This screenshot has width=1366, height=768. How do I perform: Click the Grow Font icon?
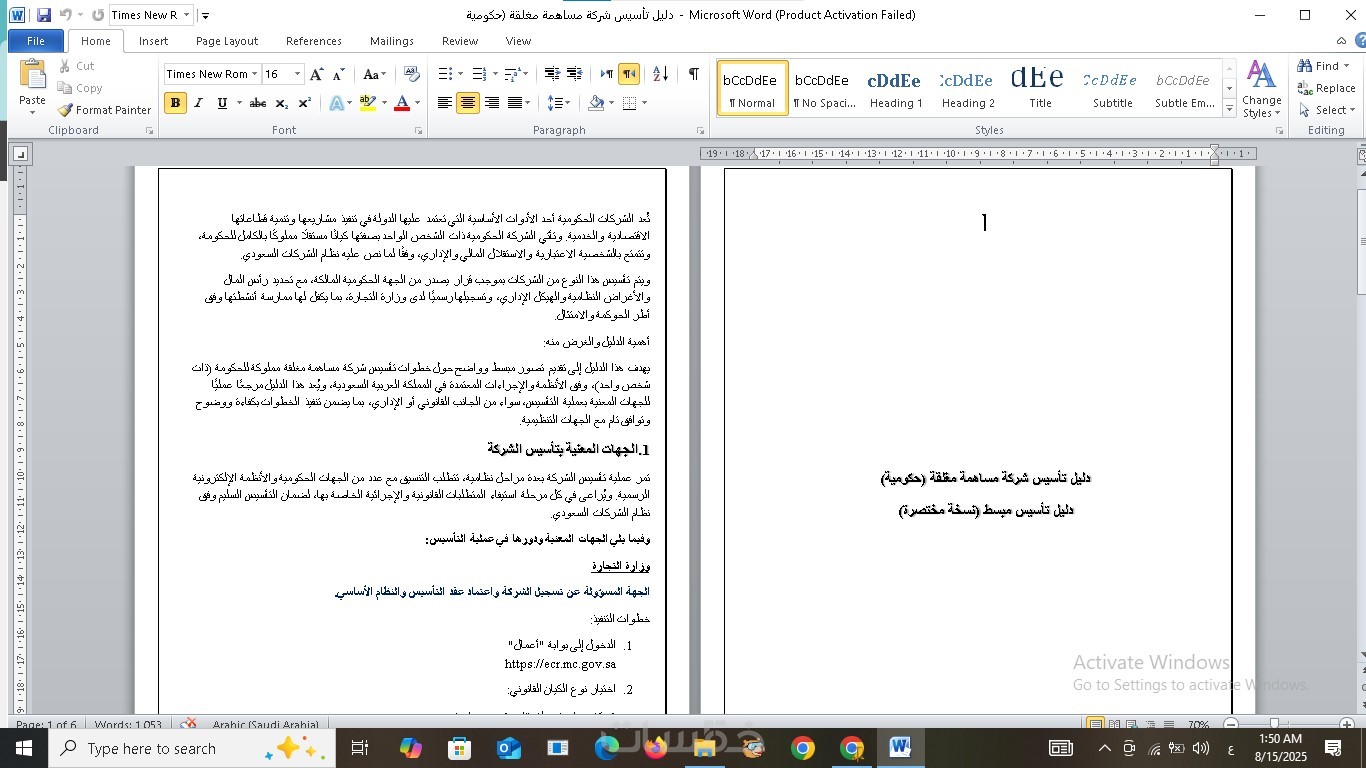316,74
